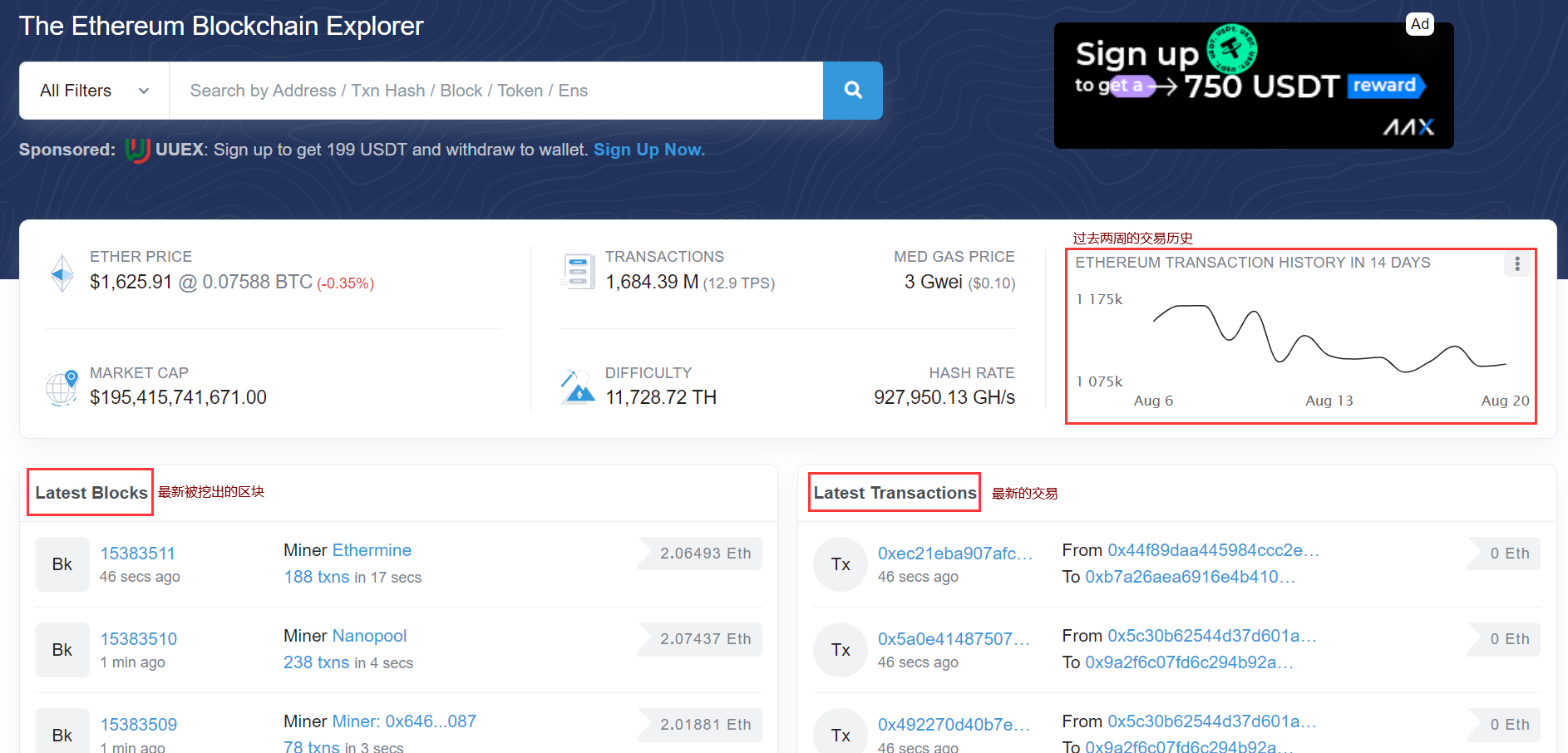Click the AAX 750 USDT ad banner
Viewport: 1568px width, 753px height.
coord(1254,86)
